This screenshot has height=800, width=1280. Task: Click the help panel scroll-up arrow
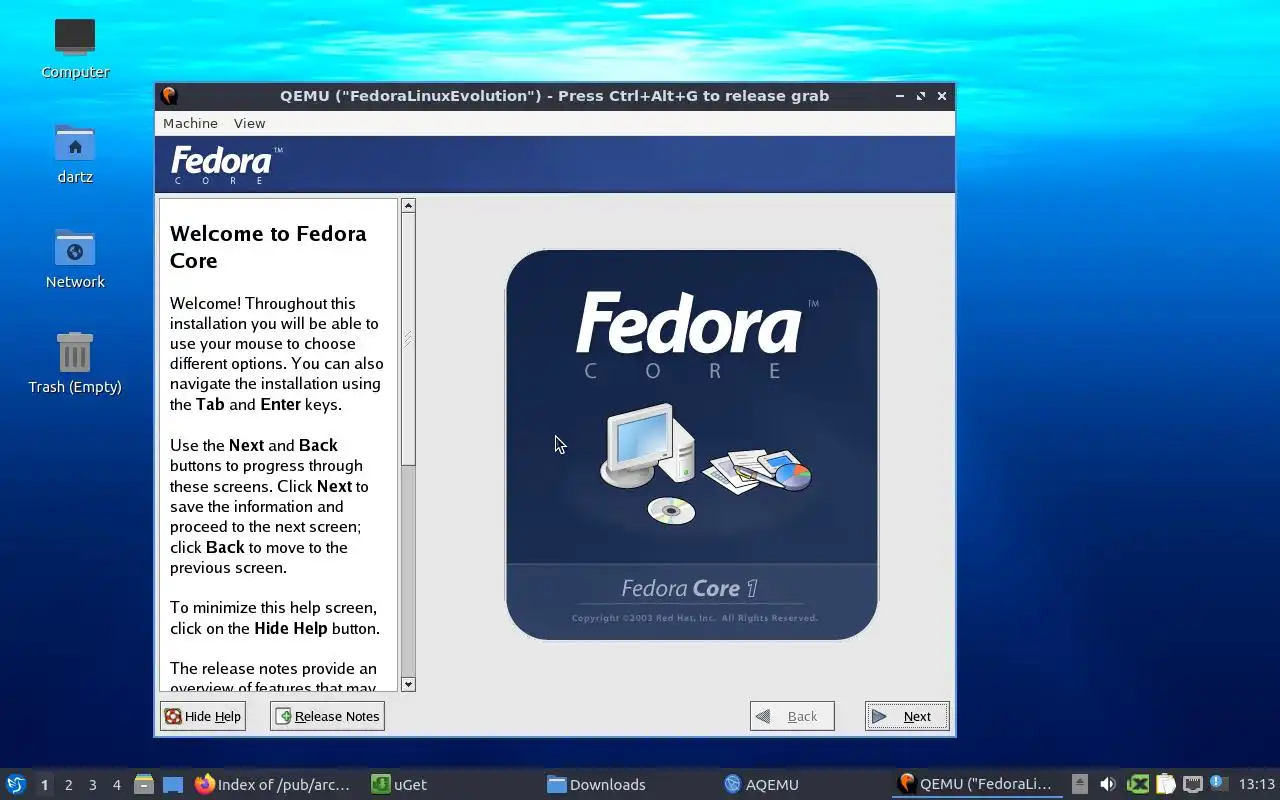408,205
